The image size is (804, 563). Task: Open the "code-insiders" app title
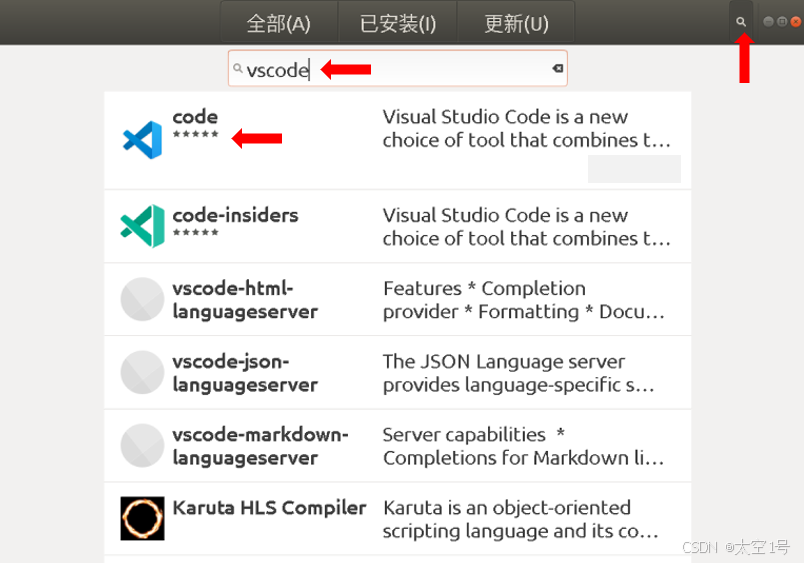click(x=235, y=215)
